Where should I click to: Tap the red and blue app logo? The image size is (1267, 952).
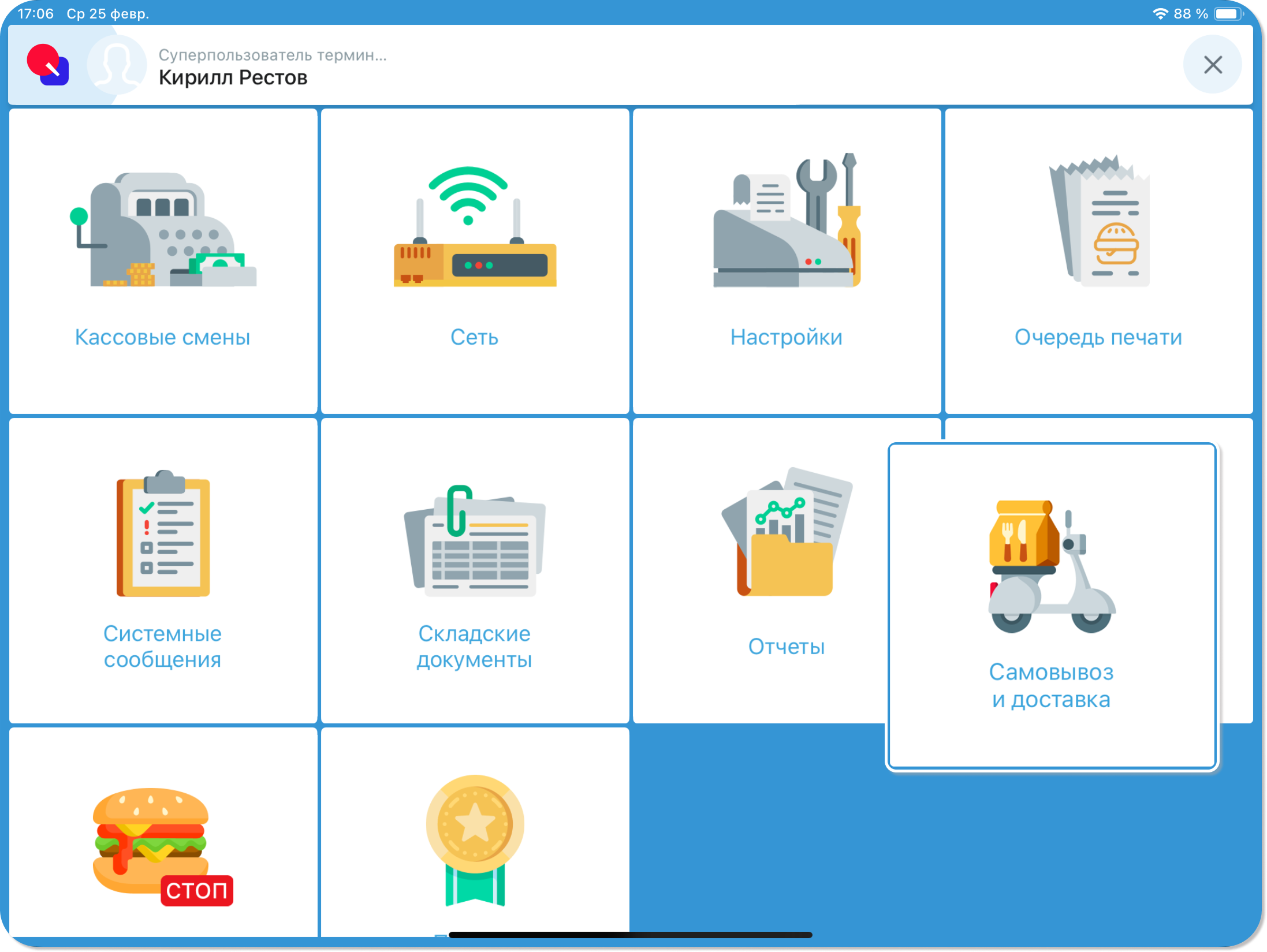[48, 65]
